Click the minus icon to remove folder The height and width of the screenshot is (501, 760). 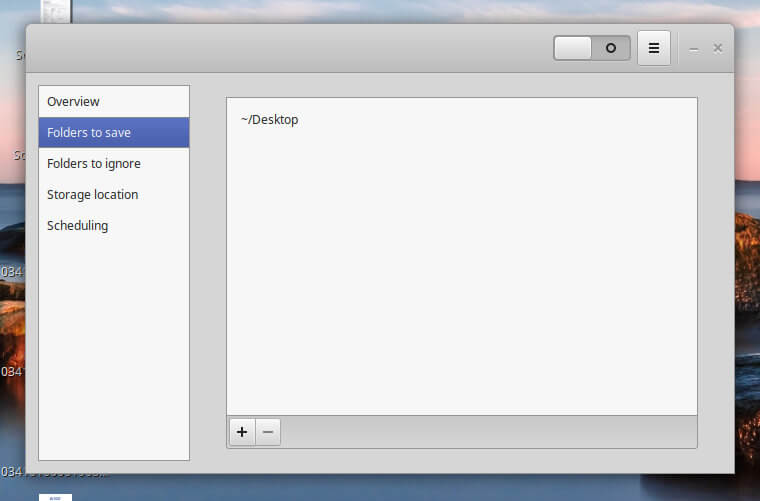tap(268, 432)
